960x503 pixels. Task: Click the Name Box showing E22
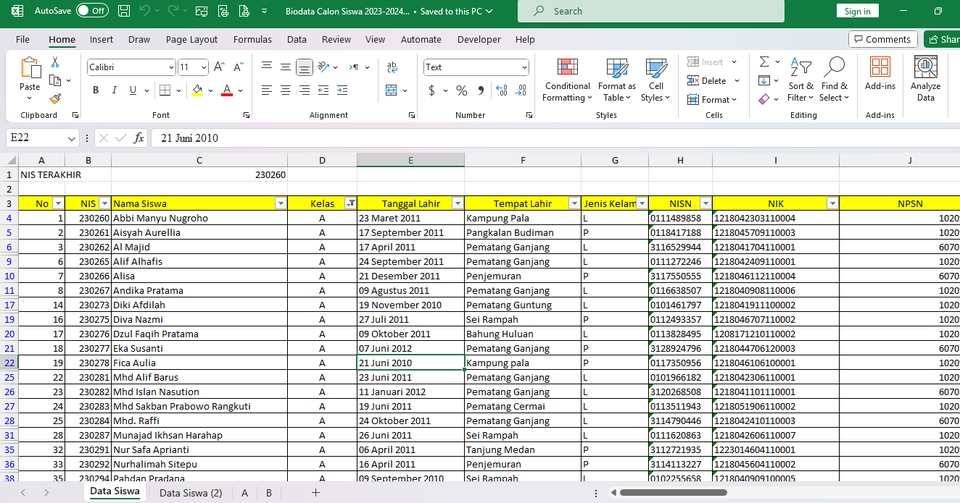(42, 138)
